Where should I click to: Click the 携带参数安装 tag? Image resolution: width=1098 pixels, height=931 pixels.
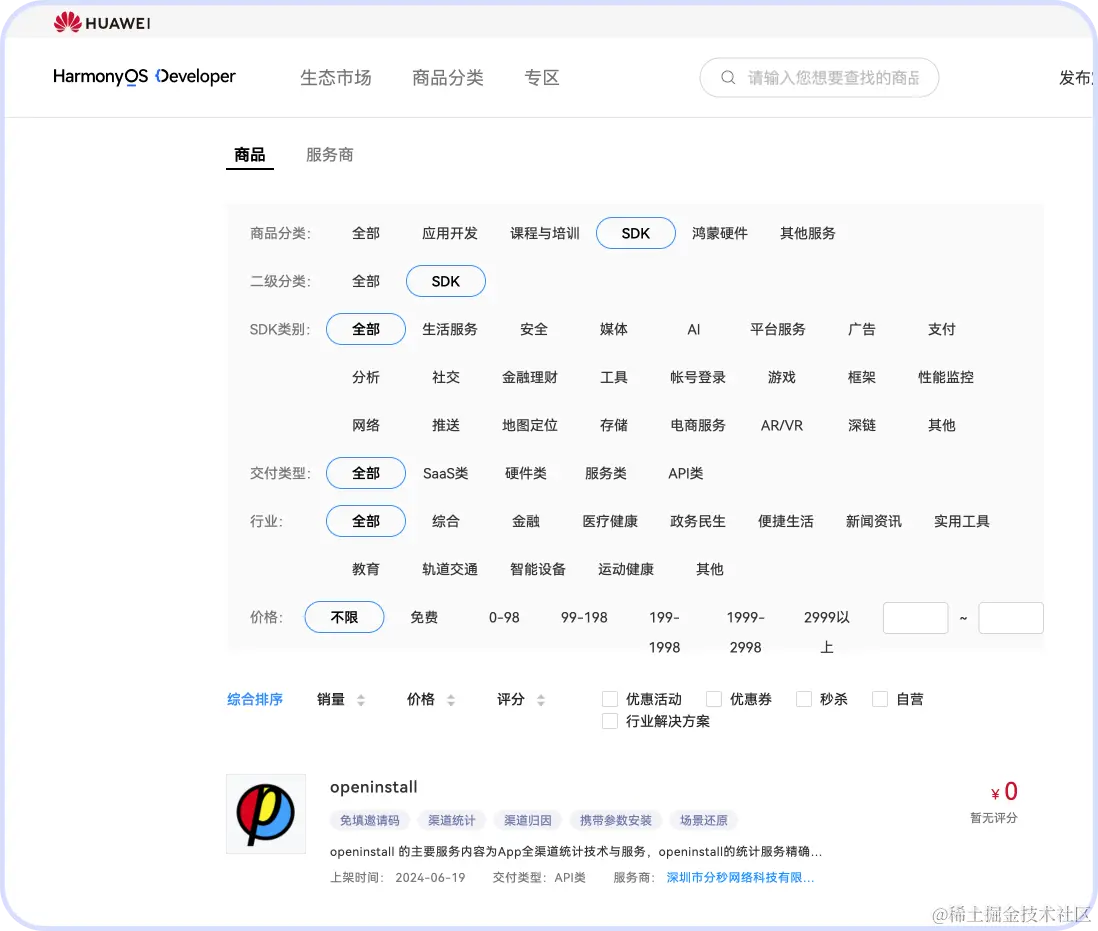pyautogui.click(x=616, y=820)
